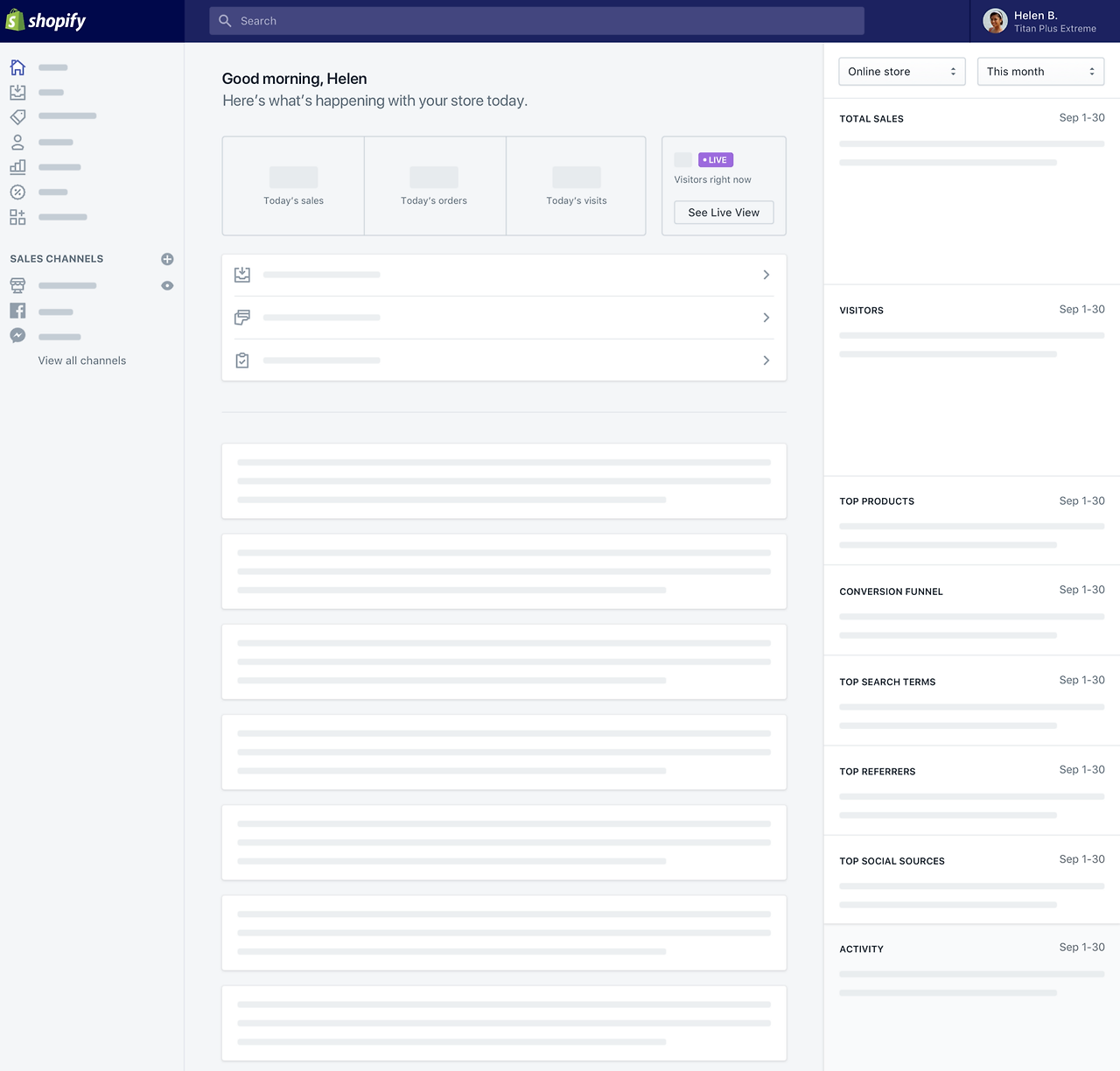View online store using the eye icon
Image resolution: width=1120 pixels, height=1071 pixels.
click(167, 285)
